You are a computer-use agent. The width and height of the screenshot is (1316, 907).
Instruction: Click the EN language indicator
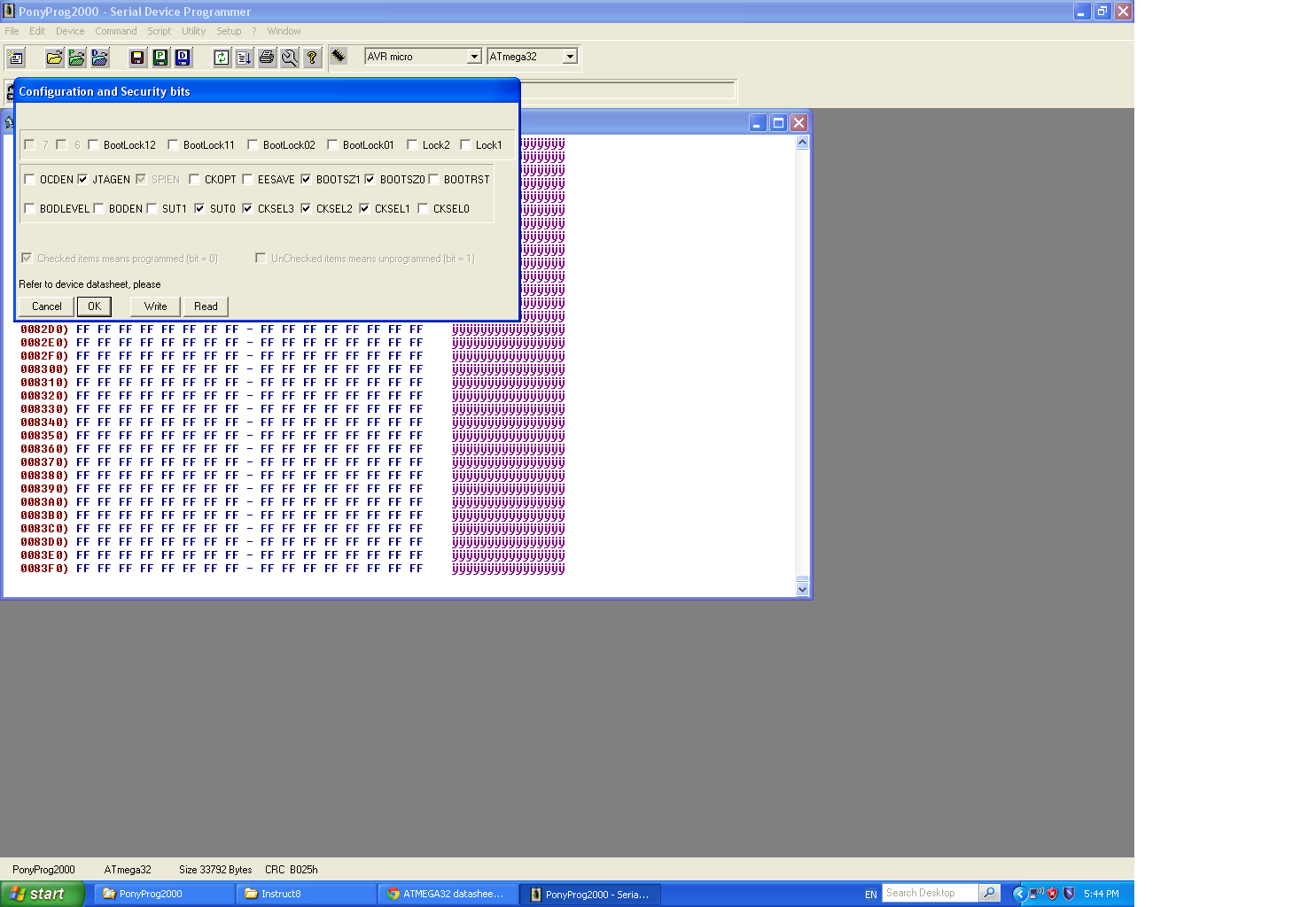(x=871, y=895)
